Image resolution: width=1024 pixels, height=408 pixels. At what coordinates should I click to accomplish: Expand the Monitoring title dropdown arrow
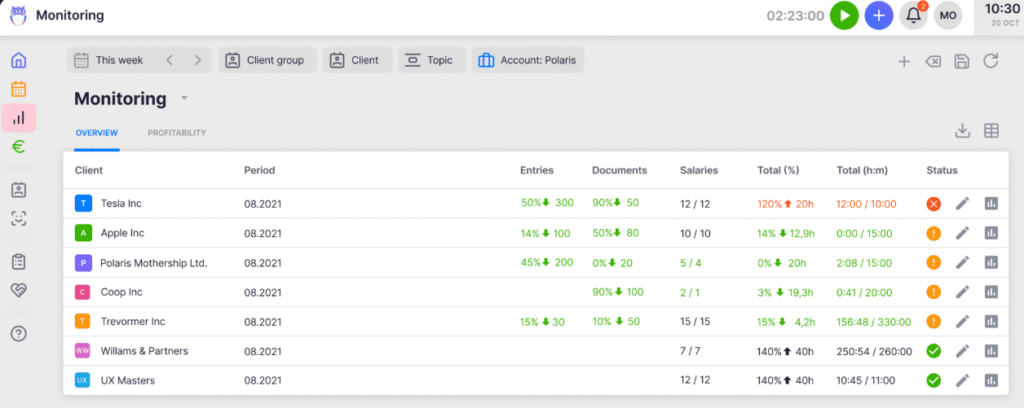[x=185, y=99]
